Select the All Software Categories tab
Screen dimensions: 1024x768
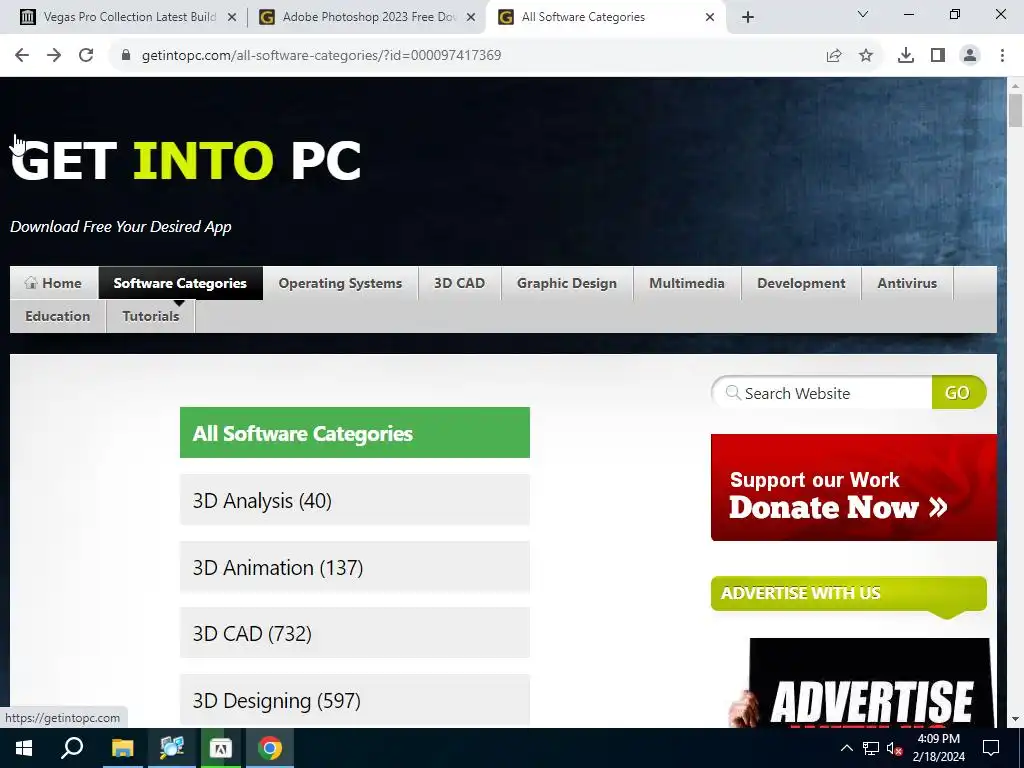[604, 17]
